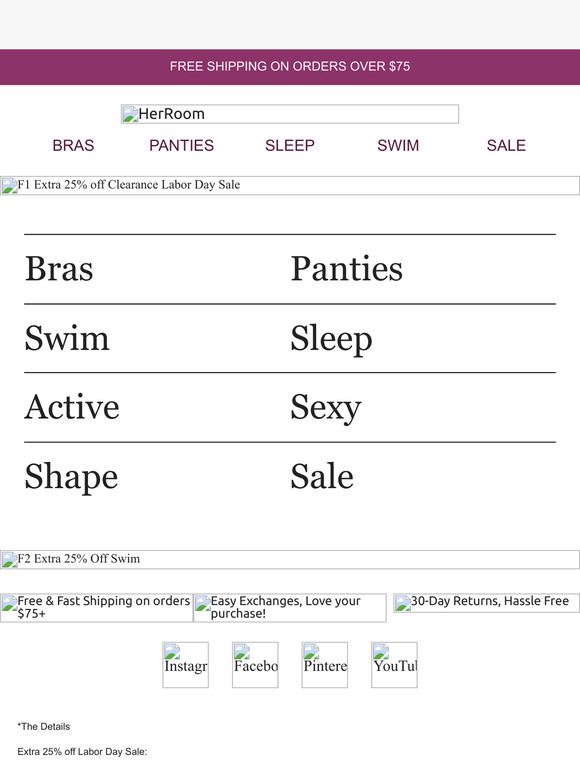
Task: Open the Extra 25% Off Swim banner
Action: pos(290,559)
